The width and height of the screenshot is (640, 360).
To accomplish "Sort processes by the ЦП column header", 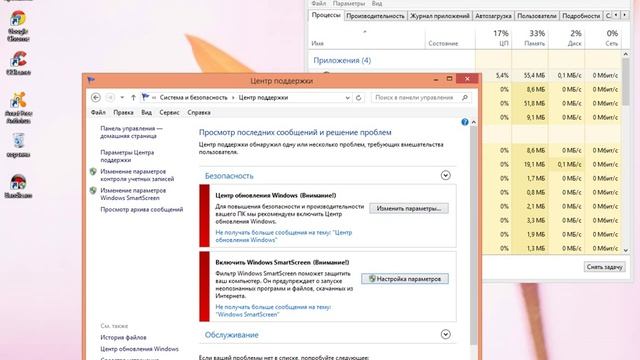I will (493, 38).
